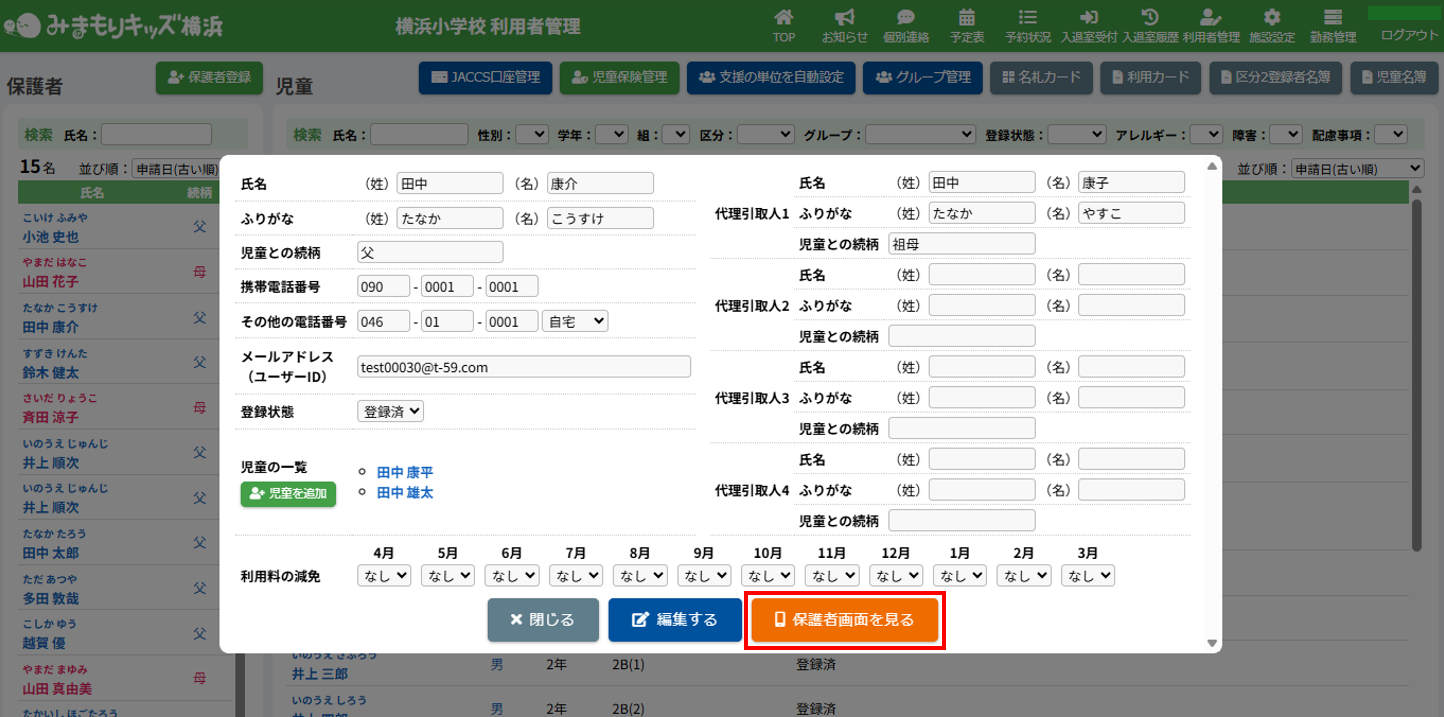
Task: Click ログアウト in the header
Action: coord(1409,34)
